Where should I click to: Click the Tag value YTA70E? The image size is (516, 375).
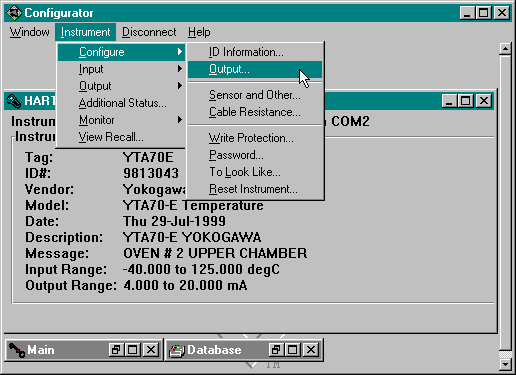click(x=148, y=157)
